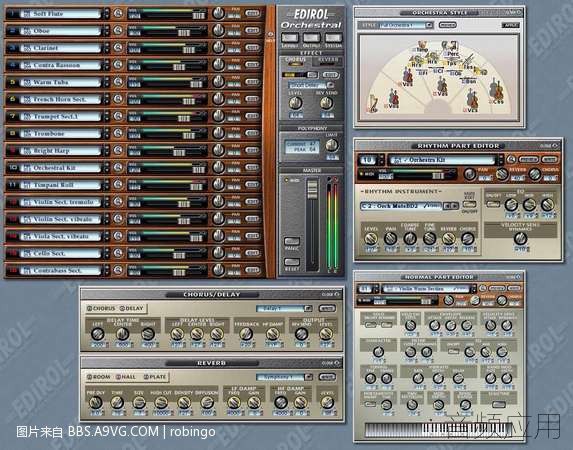Select the Delay radio in Chorus/Delay panel
Image resolution: width=573 pixels, height=450 pixels.
(x=132, y=309)
